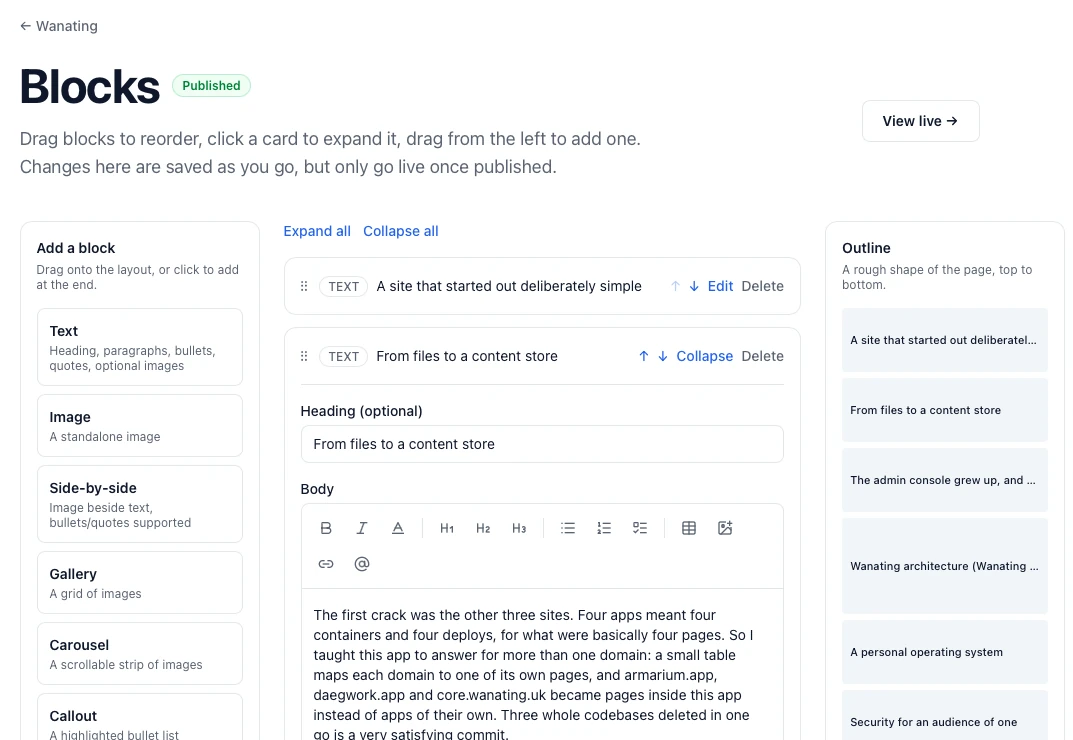The image size is (1073, 740).
Task: Click up arrow on 'A site that started' block
Action: [675, 286]
